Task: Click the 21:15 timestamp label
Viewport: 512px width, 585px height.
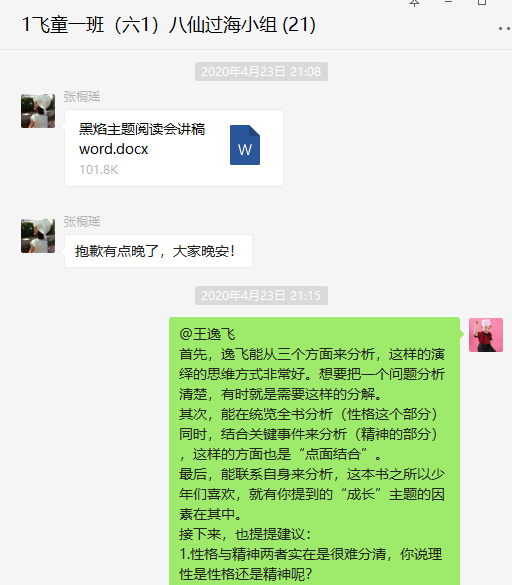Action: [261, 296]
